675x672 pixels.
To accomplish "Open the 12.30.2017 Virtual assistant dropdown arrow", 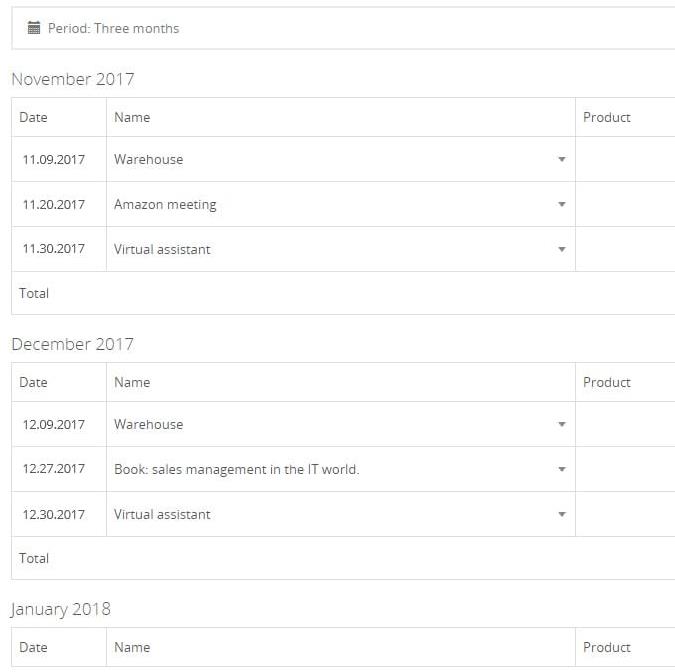I will pos(561,514).
